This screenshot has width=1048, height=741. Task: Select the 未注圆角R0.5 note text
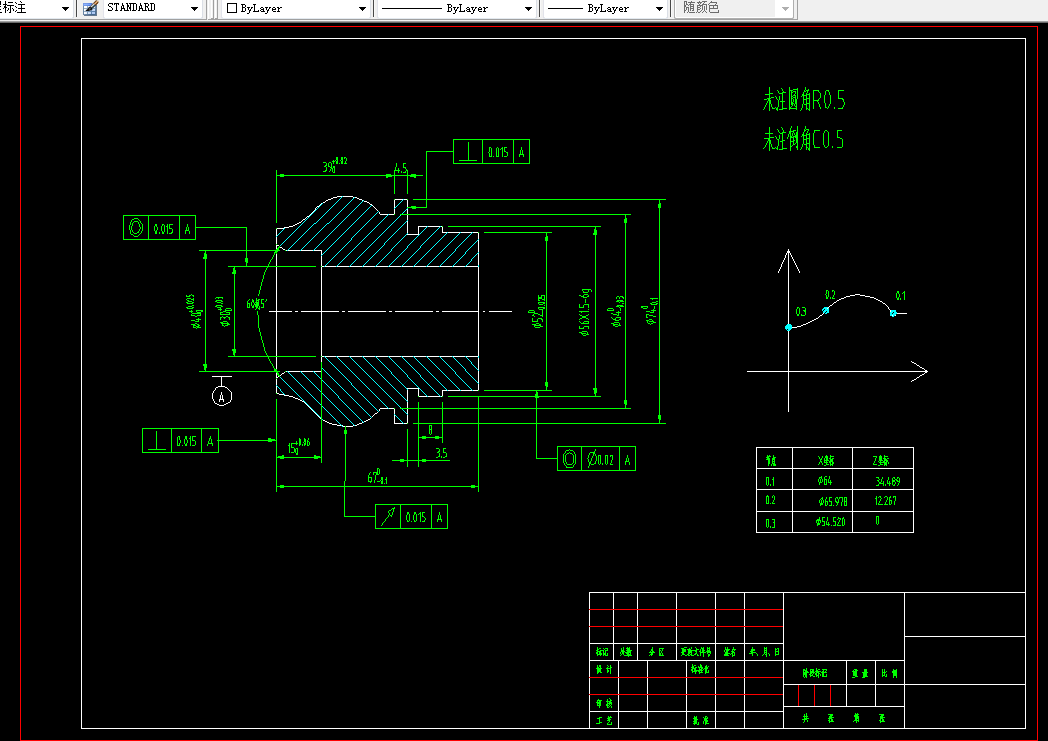[804, 100]
